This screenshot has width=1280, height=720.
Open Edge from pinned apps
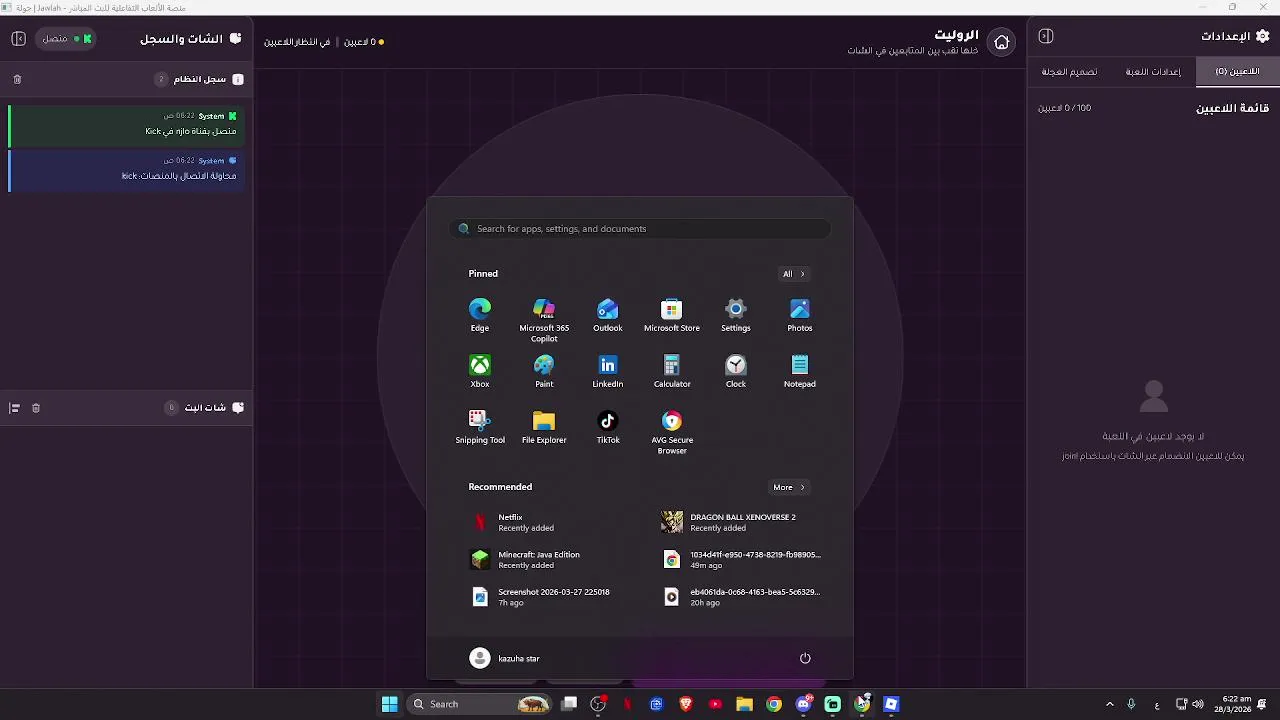[x=480, y=314]
